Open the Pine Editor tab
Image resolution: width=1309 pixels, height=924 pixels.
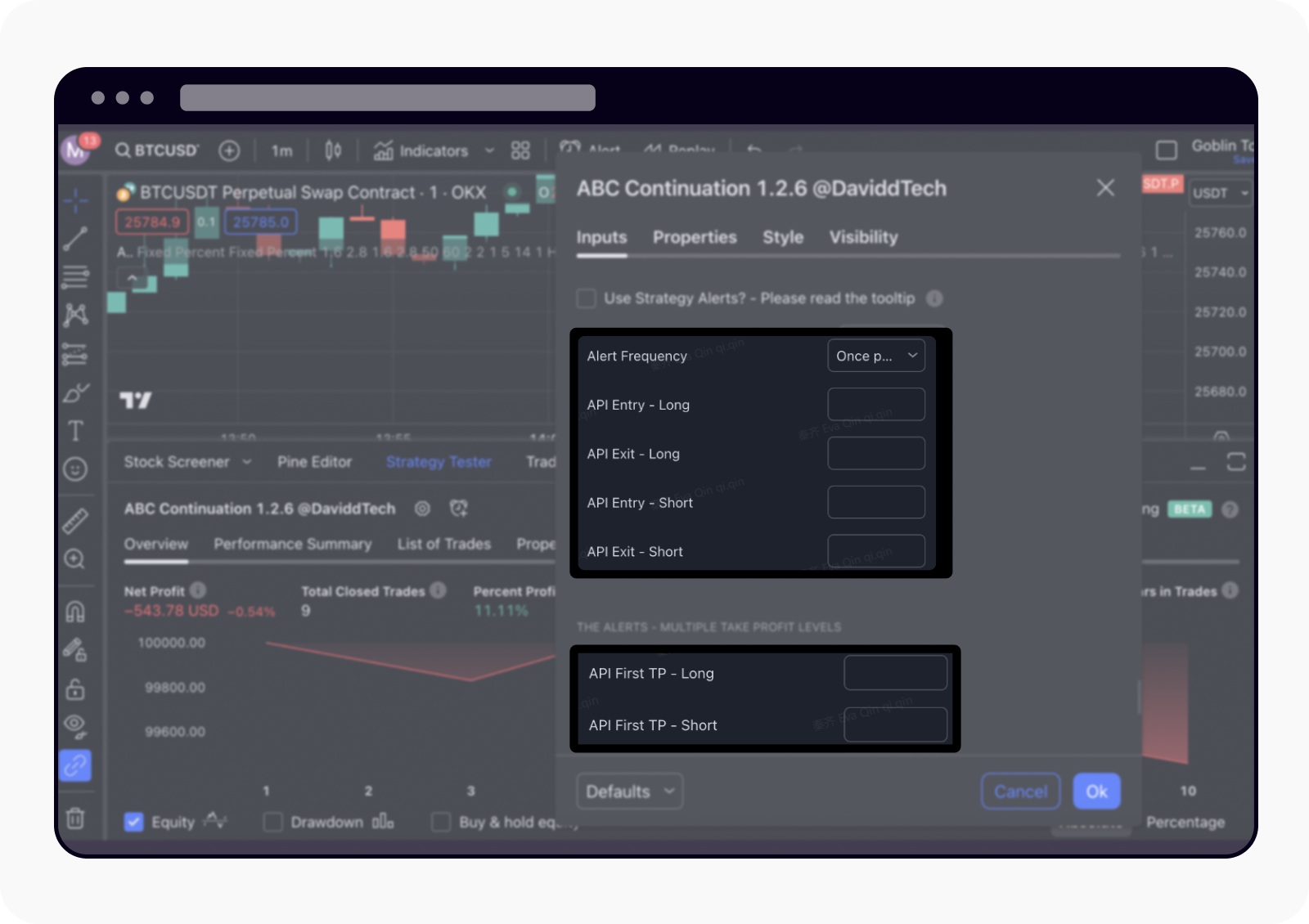[314, 462]
